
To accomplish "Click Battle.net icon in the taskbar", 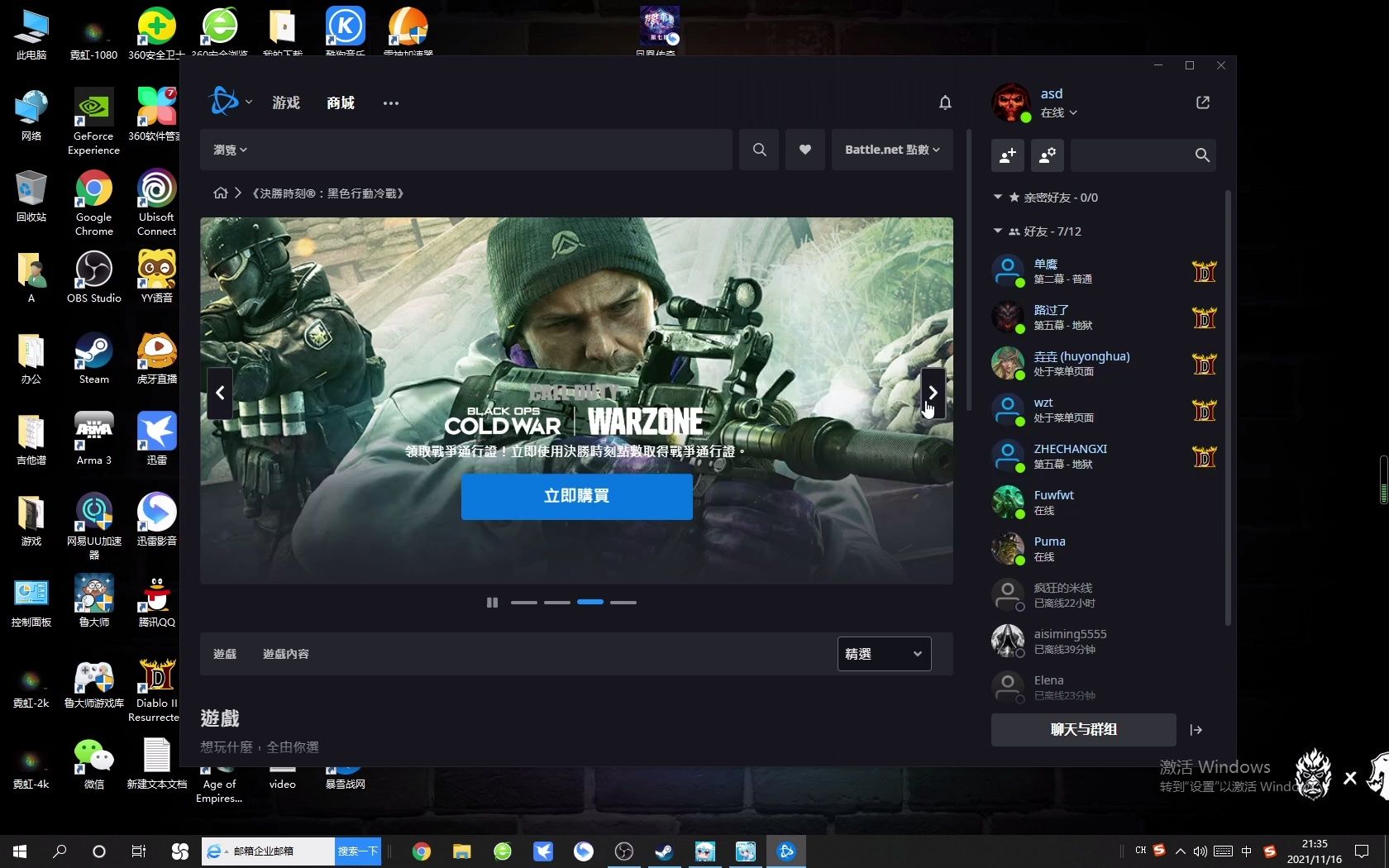I will coord(786,851).
